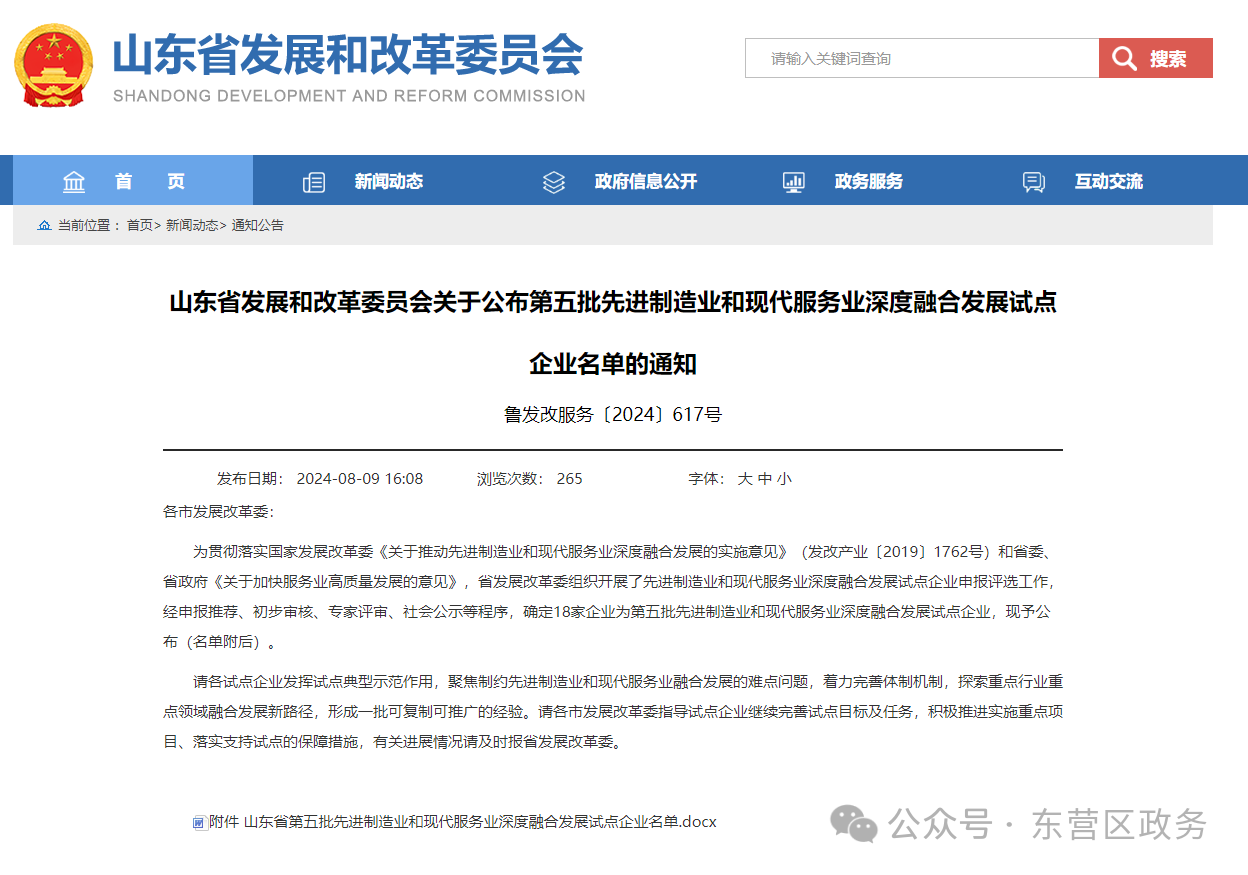Image resolution: width=1248 pixels, height=875 pixels.
Task: Click the docx attachment file icon
Action: [x=200, y=823]
